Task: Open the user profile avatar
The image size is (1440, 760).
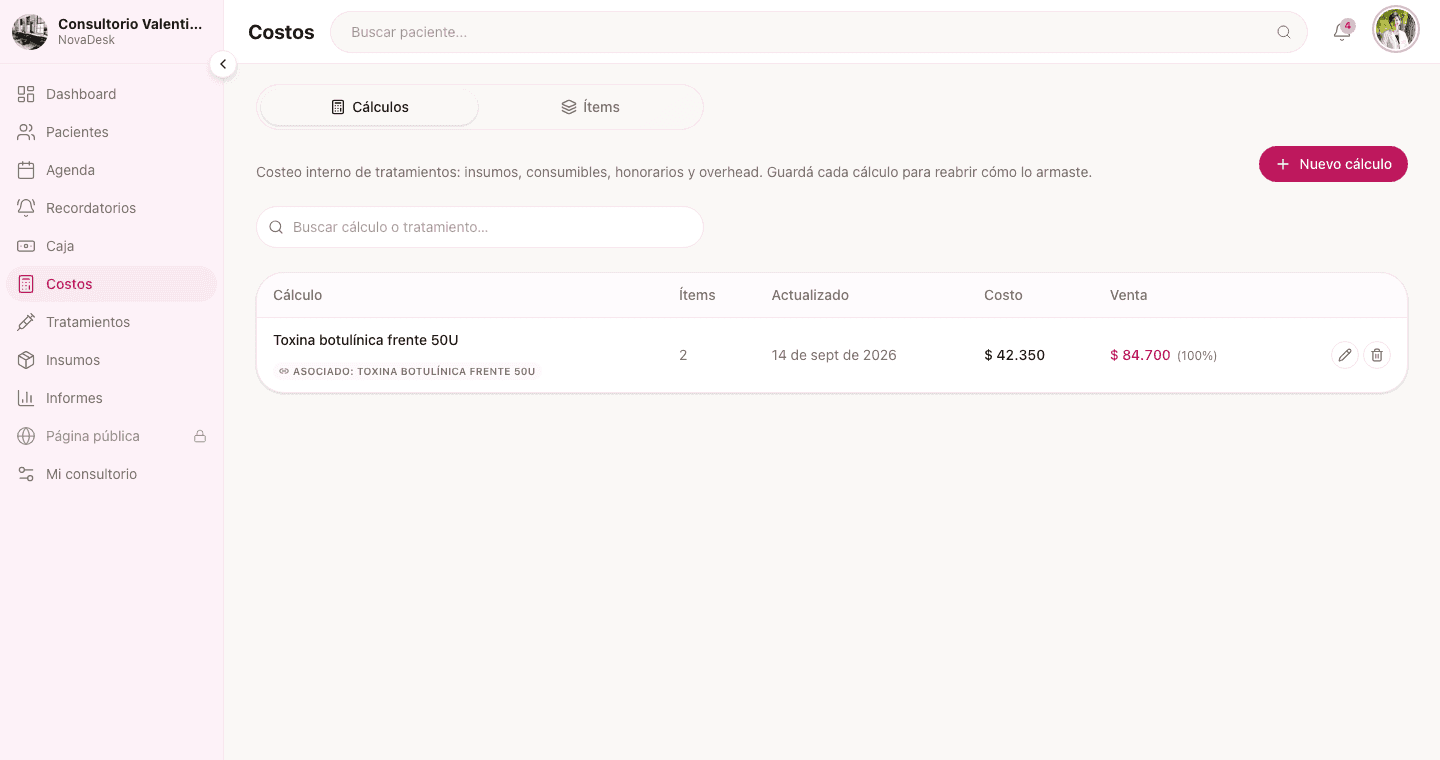Action: point(1396,31)
